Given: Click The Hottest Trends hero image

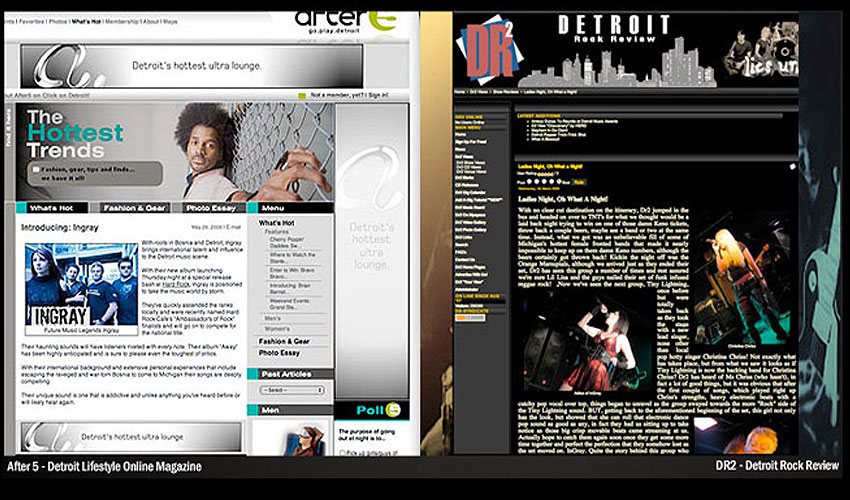Looking at the screenshot, I should click(x=175, y=152).
